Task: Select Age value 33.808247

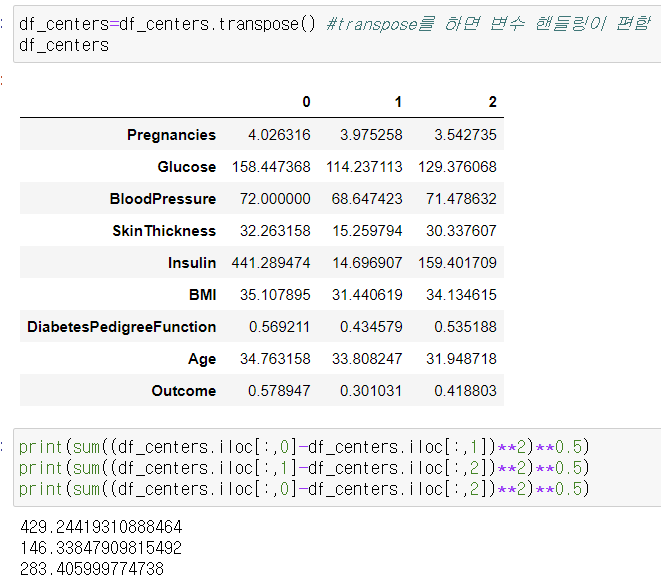Action: [367, 359]
